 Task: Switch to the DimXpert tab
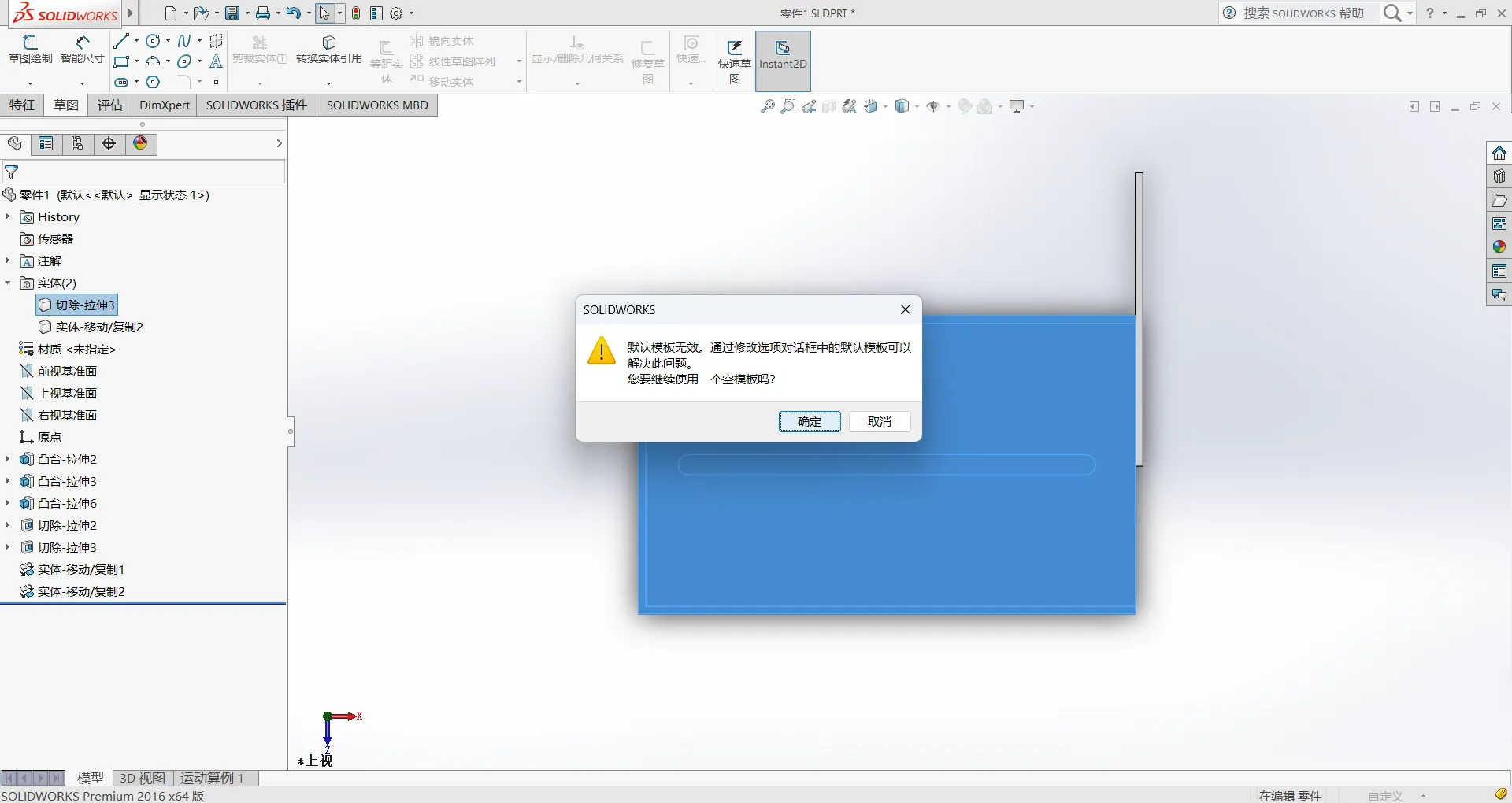(x=165, y=105)
